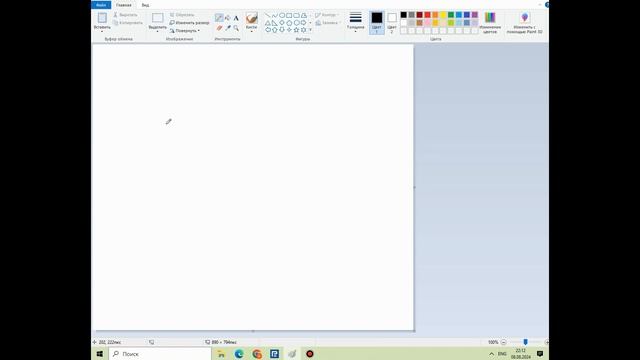Viewport: 640px width, 360px height.
Task: Choose the Rounded rectangle shape
Action: click(296, 16)
